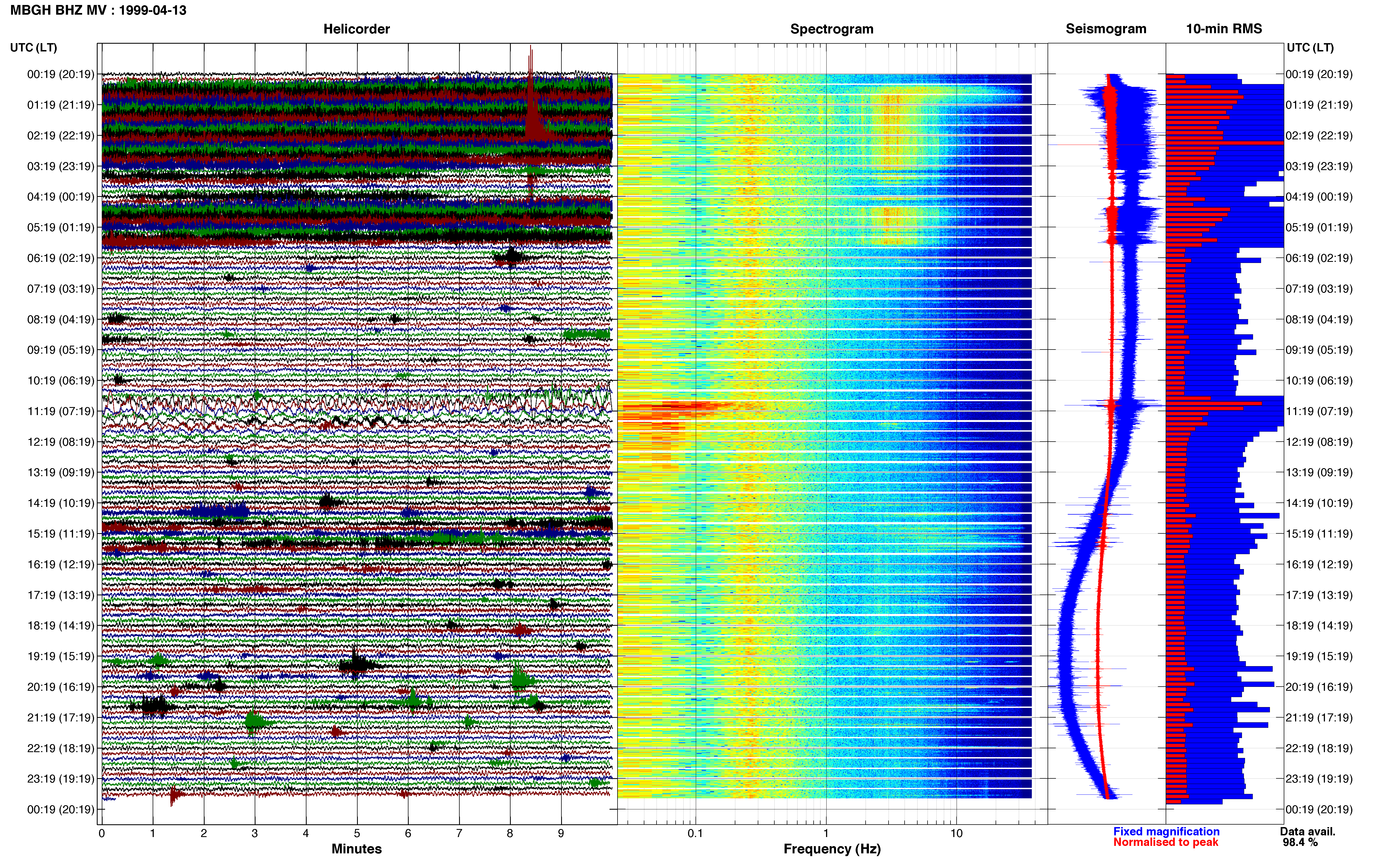The height and width of the screenshot is (868, 1388).
Task: Click the minute tick label 0
Action: coord(101,833)
